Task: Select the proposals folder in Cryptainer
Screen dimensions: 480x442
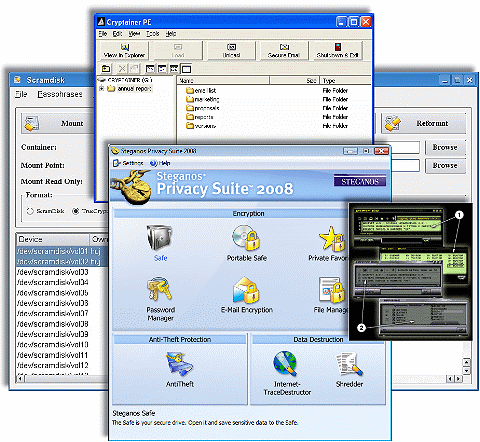Action: click(203, 108)
